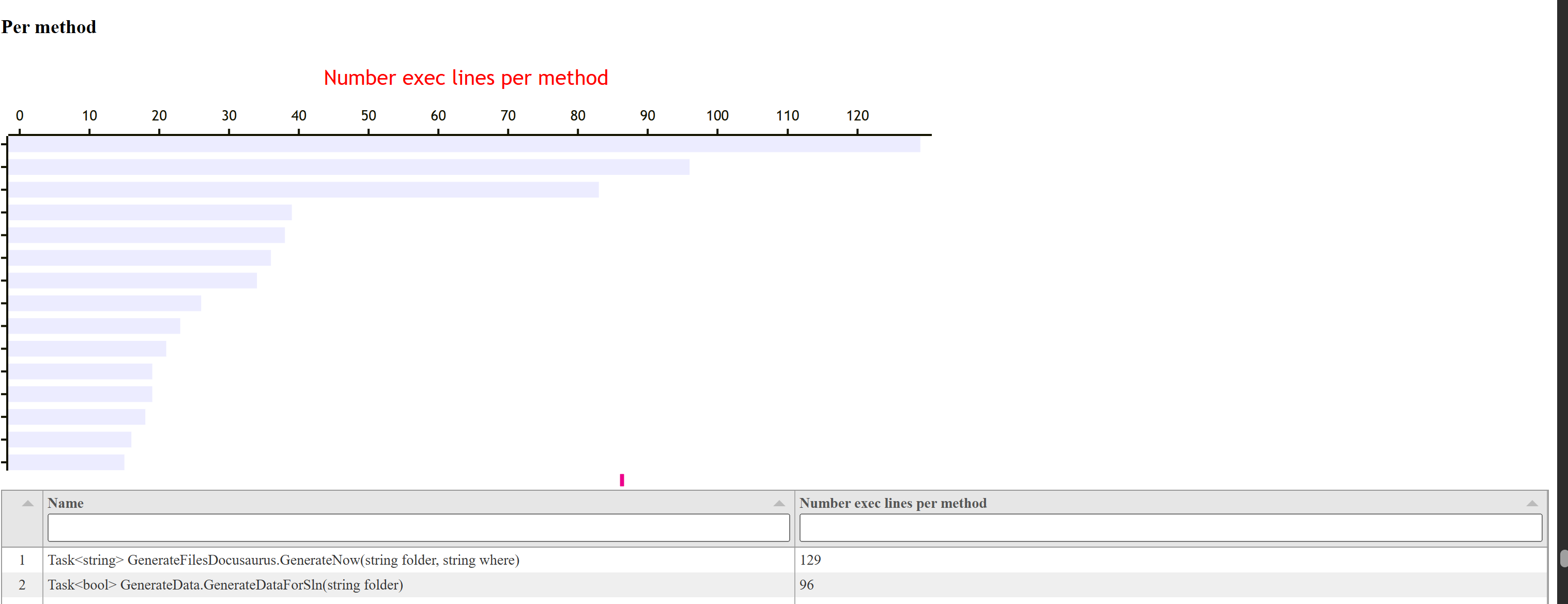
Task: Click the cell with value 96
Action: [x=806, y=584]
